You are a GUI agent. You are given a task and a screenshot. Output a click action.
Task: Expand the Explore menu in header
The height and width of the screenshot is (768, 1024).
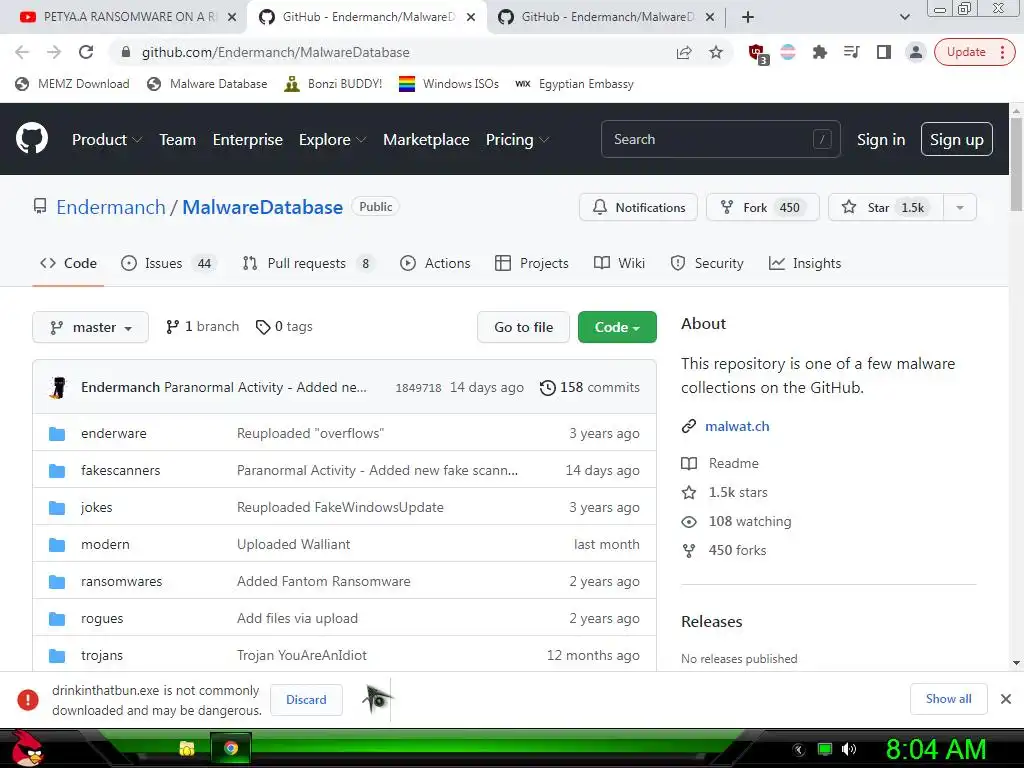click(x=332, y=140)
